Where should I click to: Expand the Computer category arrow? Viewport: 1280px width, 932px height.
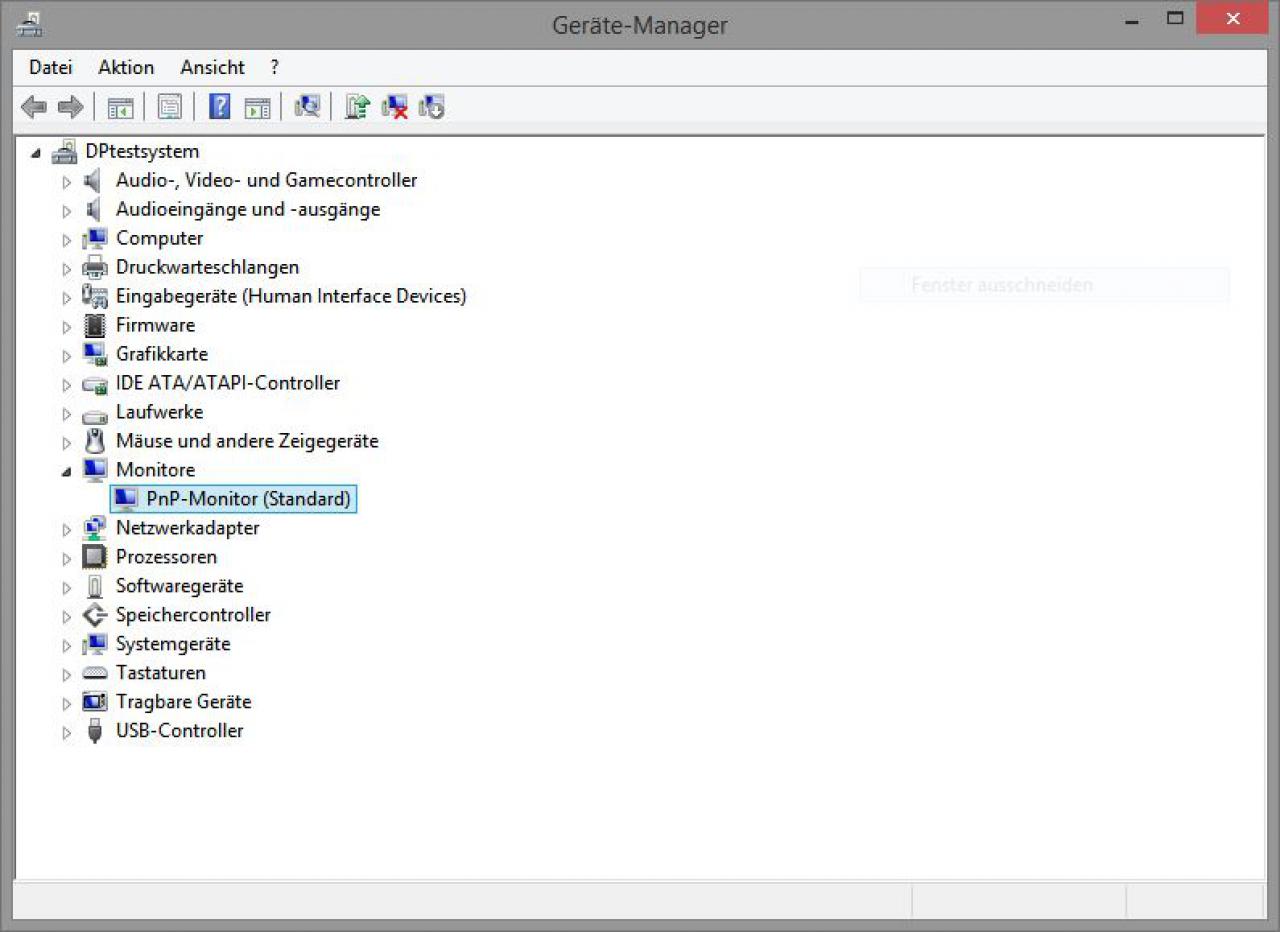pos(67,239)
